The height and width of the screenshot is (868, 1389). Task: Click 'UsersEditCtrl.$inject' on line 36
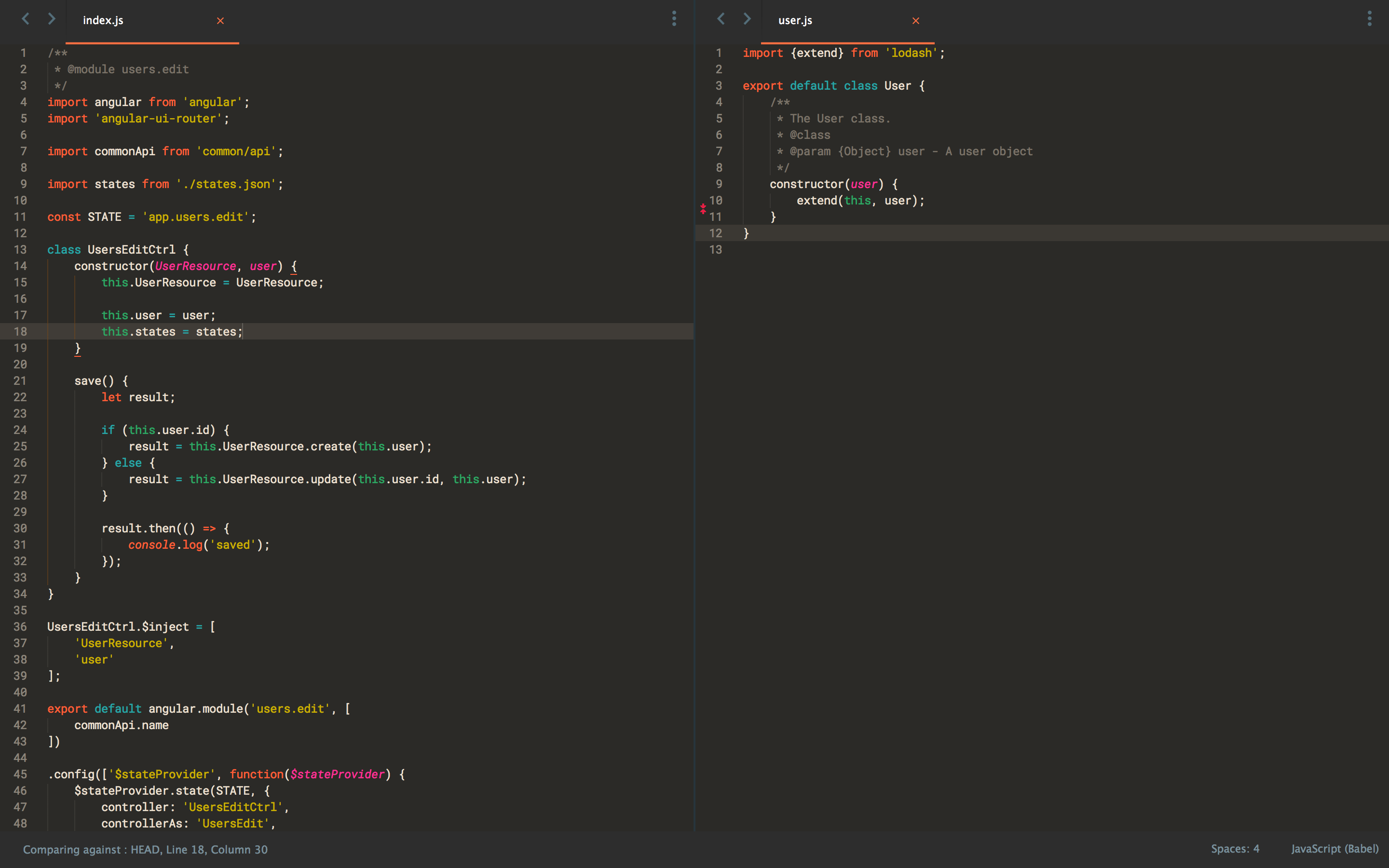tap(118, 627)
